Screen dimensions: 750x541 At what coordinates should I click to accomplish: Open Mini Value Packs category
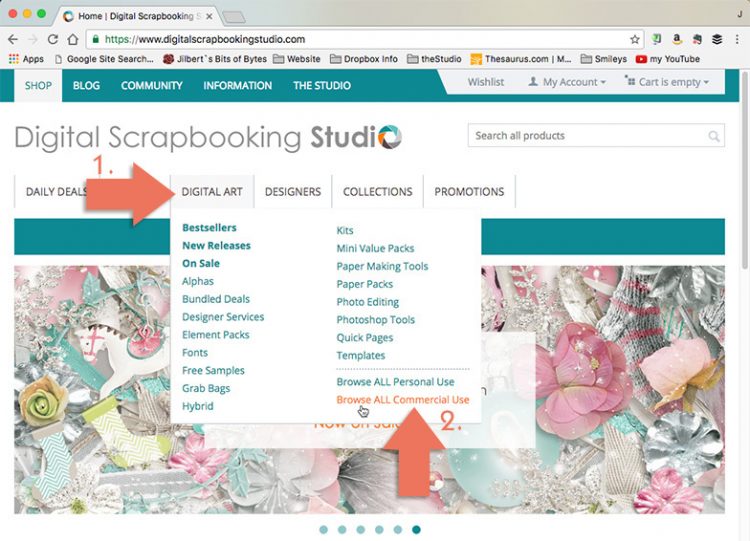click(x=375, y=248)
